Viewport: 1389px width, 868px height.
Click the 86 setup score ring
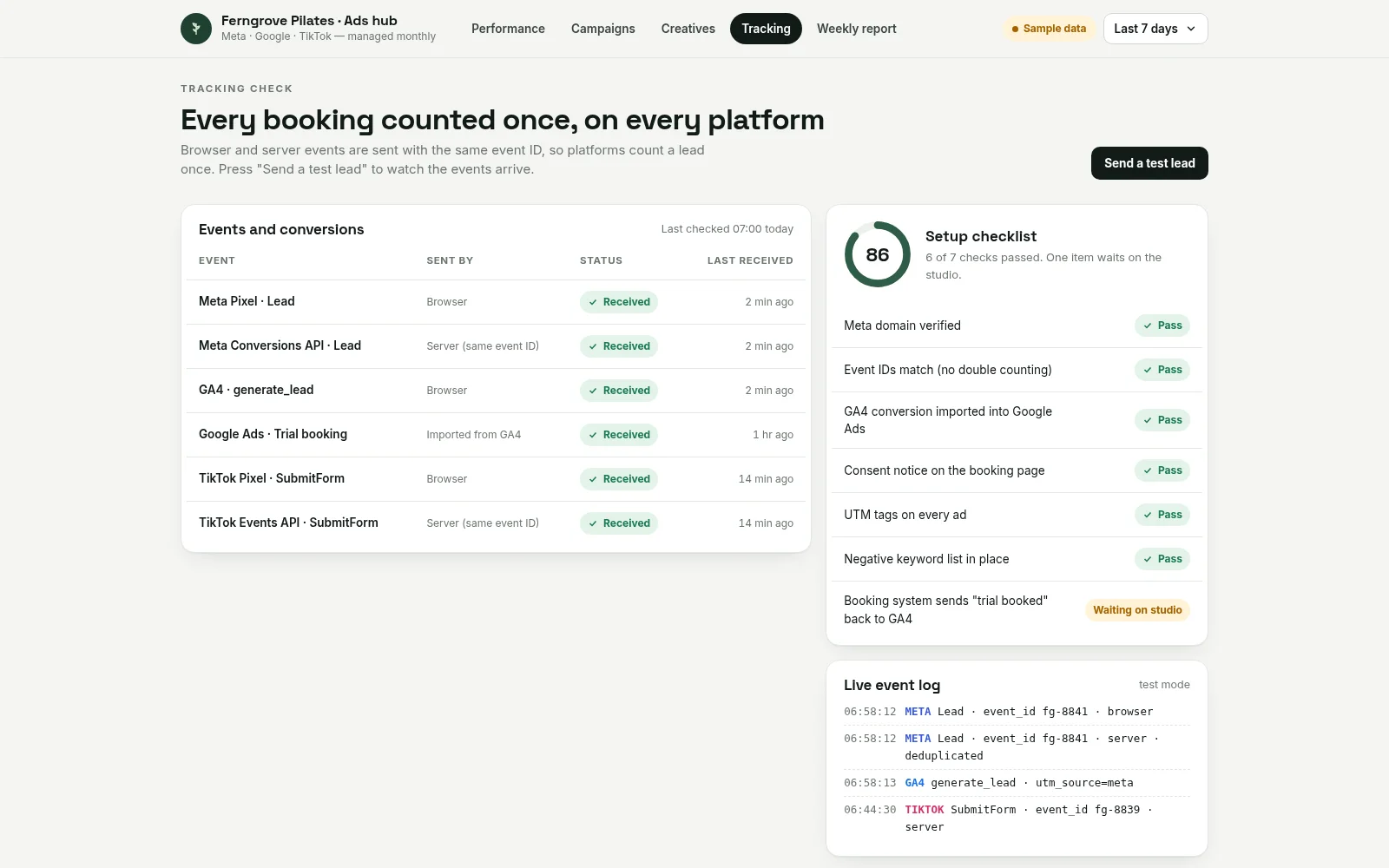point(878,254)
